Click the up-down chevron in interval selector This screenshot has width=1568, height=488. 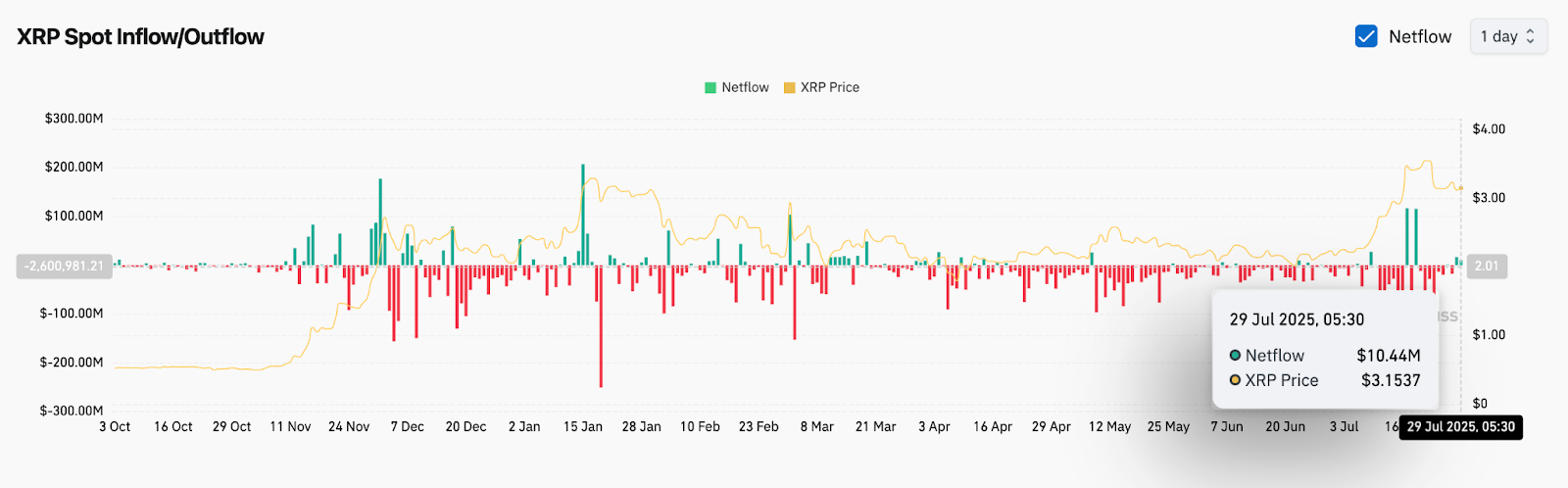[1530, 36]
